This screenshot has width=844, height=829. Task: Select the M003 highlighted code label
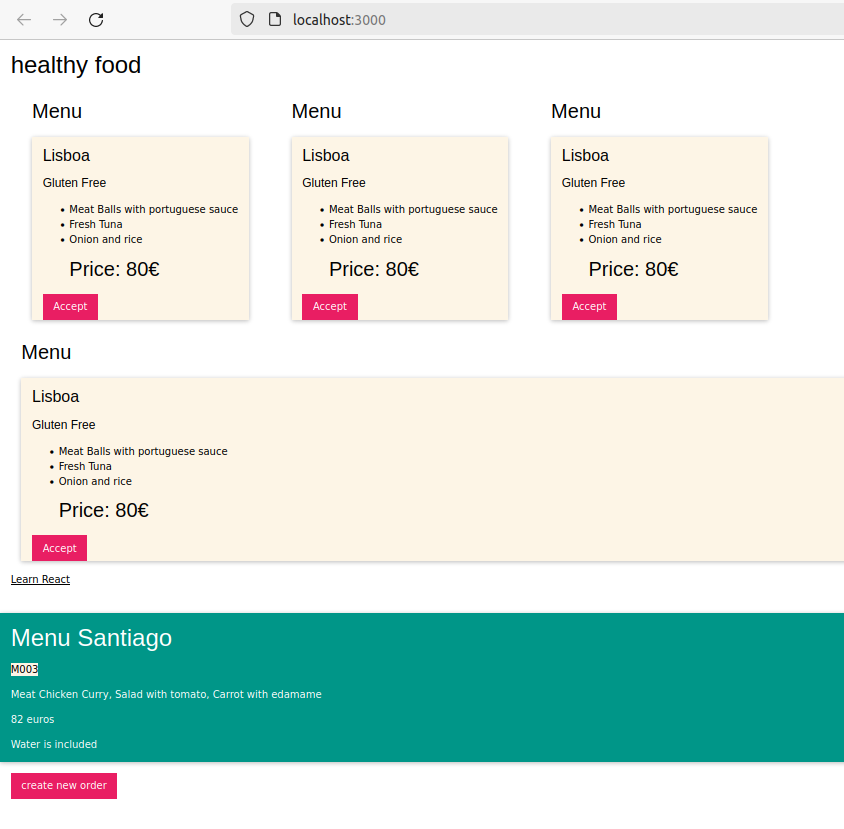coord(24,669)
